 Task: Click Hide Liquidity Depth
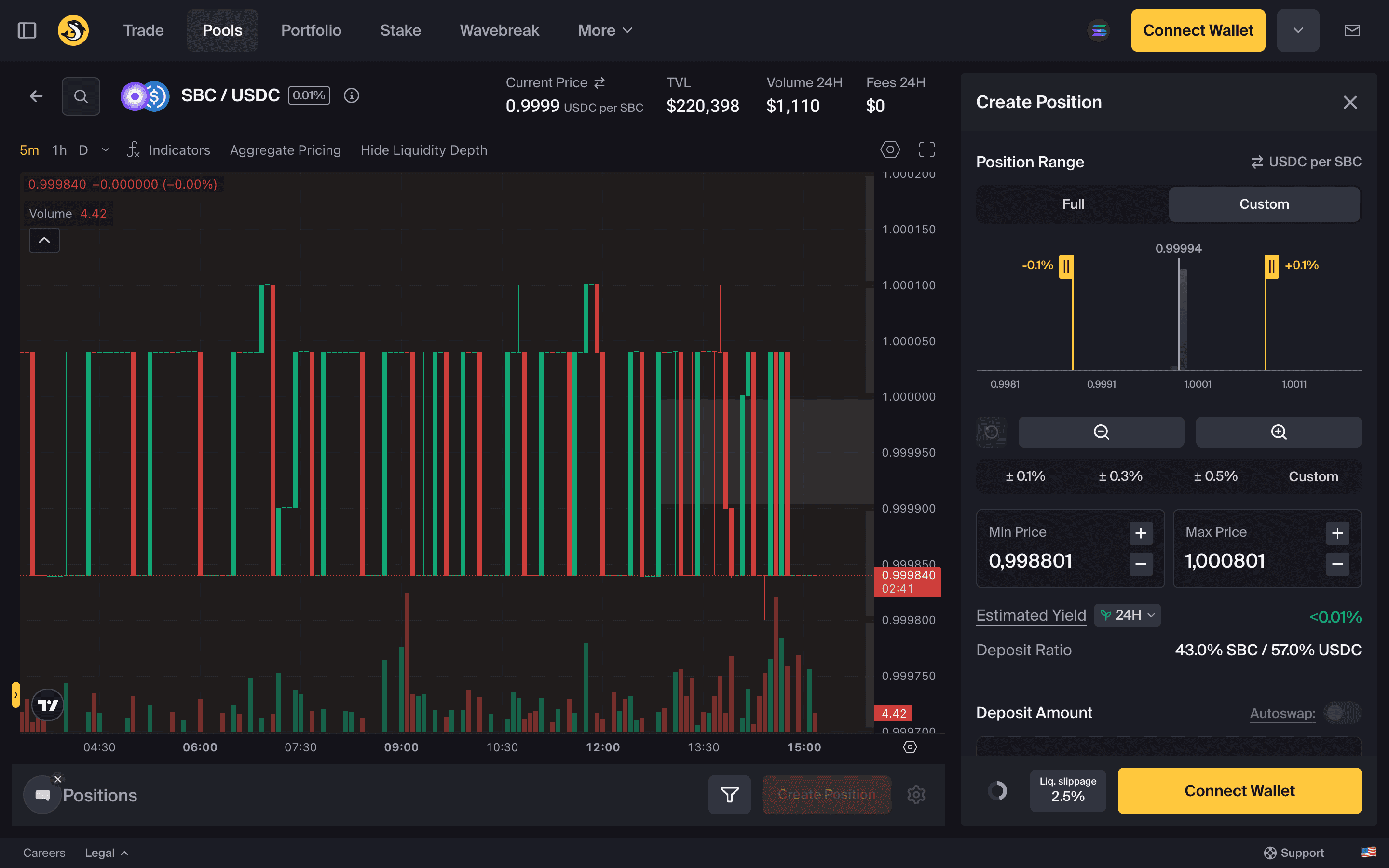[x=423, y=150]
